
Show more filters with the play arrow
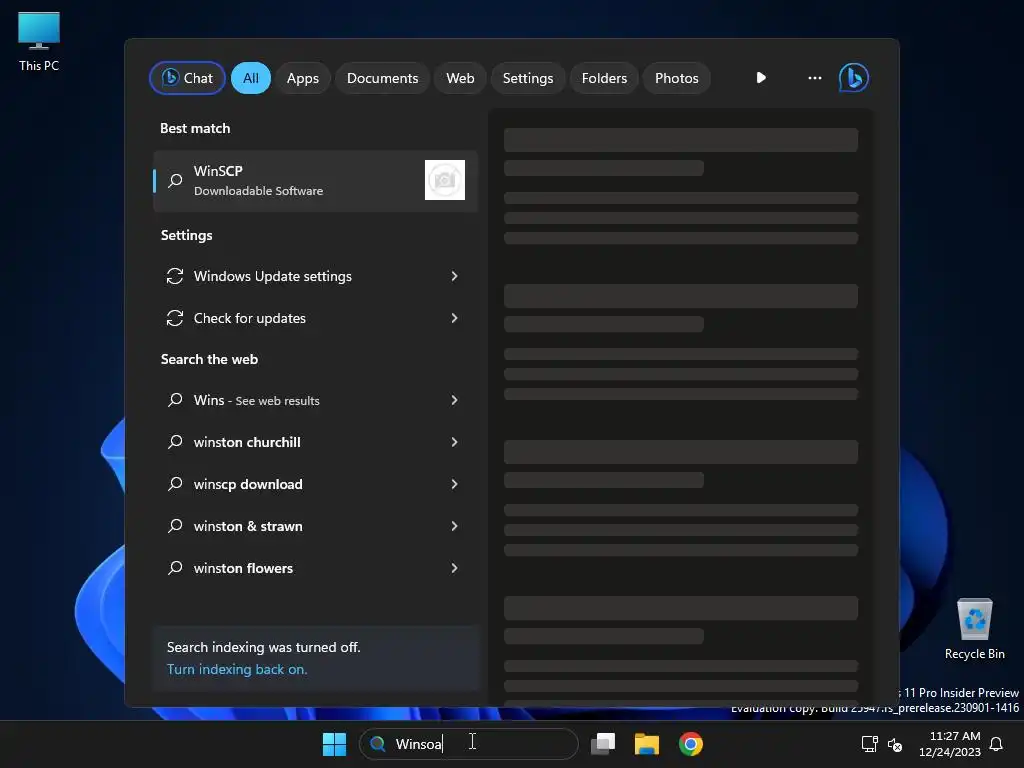(761, 78)
